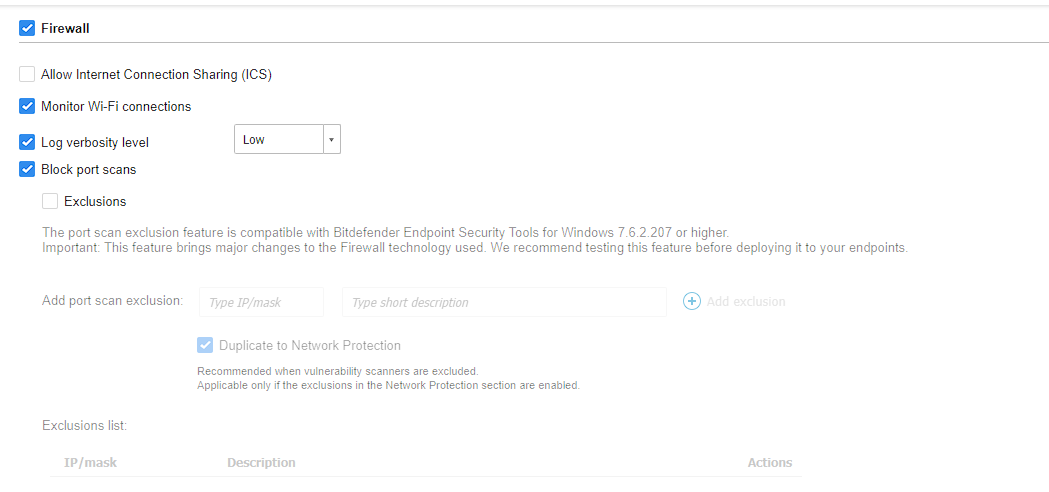Click the Monitor Wi-Fi connections label

click(116, 106)
